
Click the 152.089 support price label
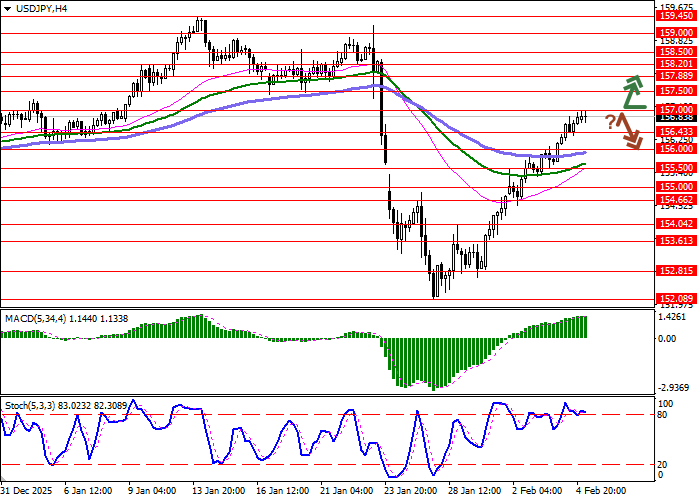[676, 299]
